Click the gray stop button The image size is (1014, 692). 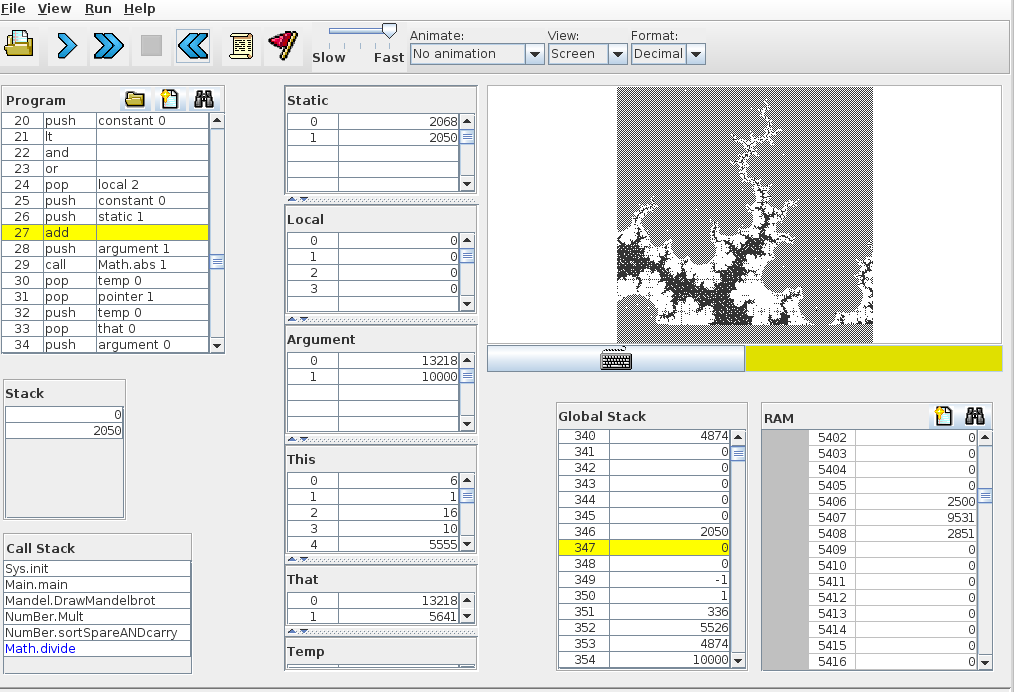click(151, 45)
